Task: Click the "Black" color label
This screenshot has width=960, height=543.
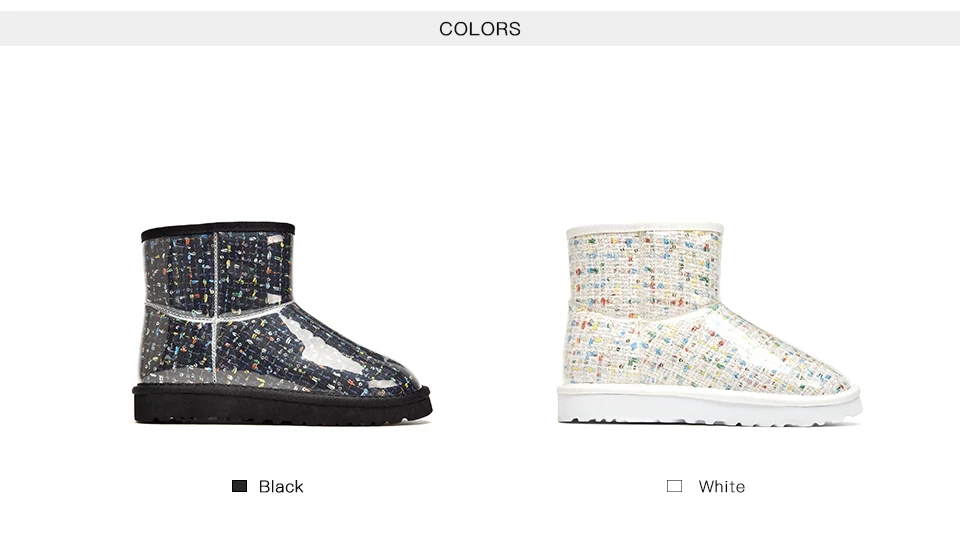Action: 281,486
